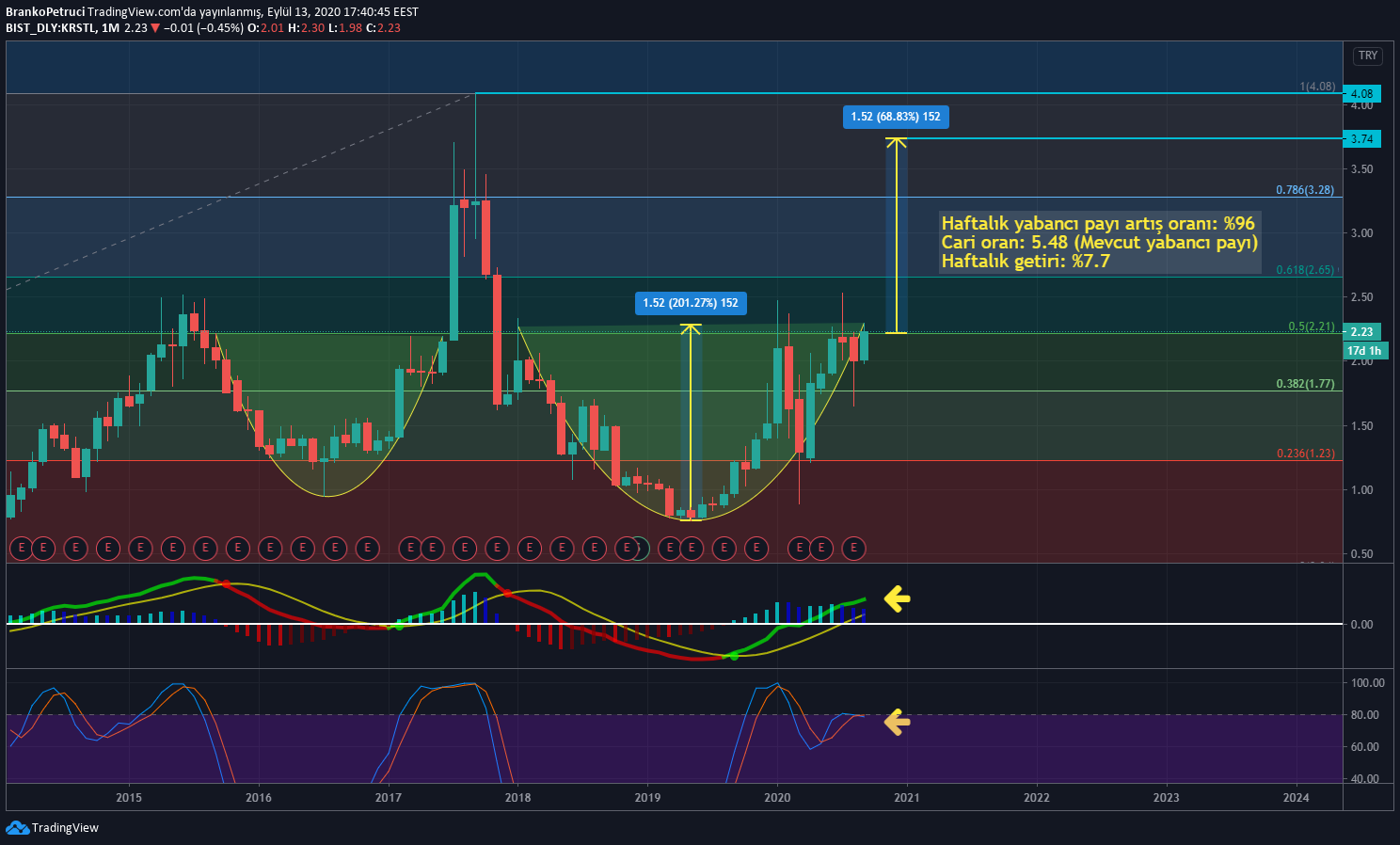Click the 2017 label on time axis

pyautogui.click(x=389, y=798)
